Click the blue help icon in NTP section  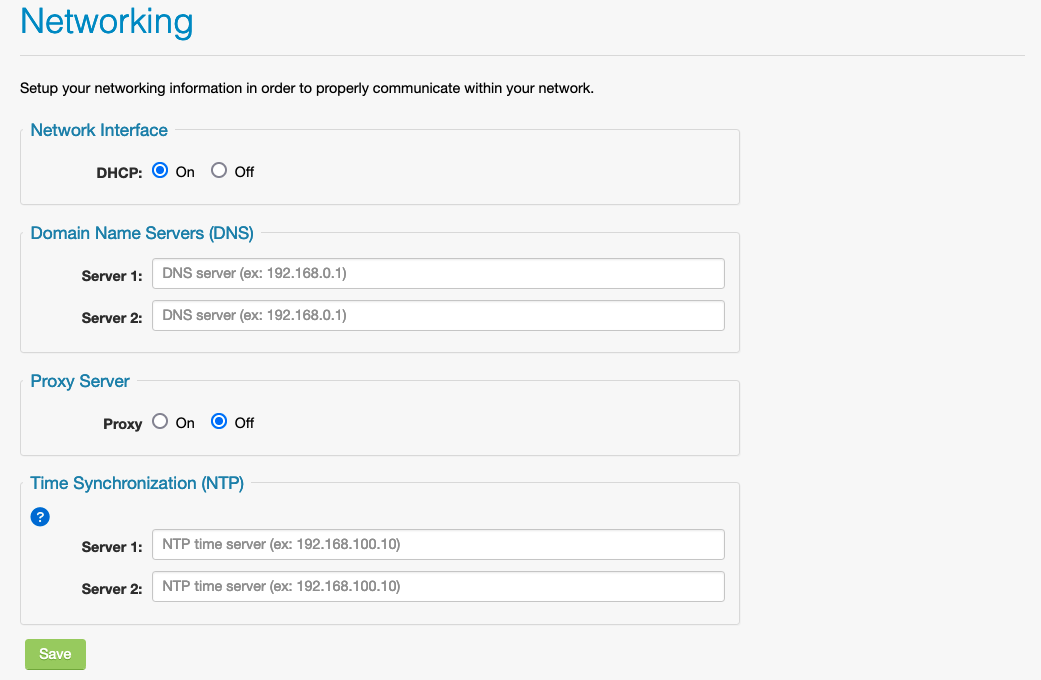pos(39,517)
